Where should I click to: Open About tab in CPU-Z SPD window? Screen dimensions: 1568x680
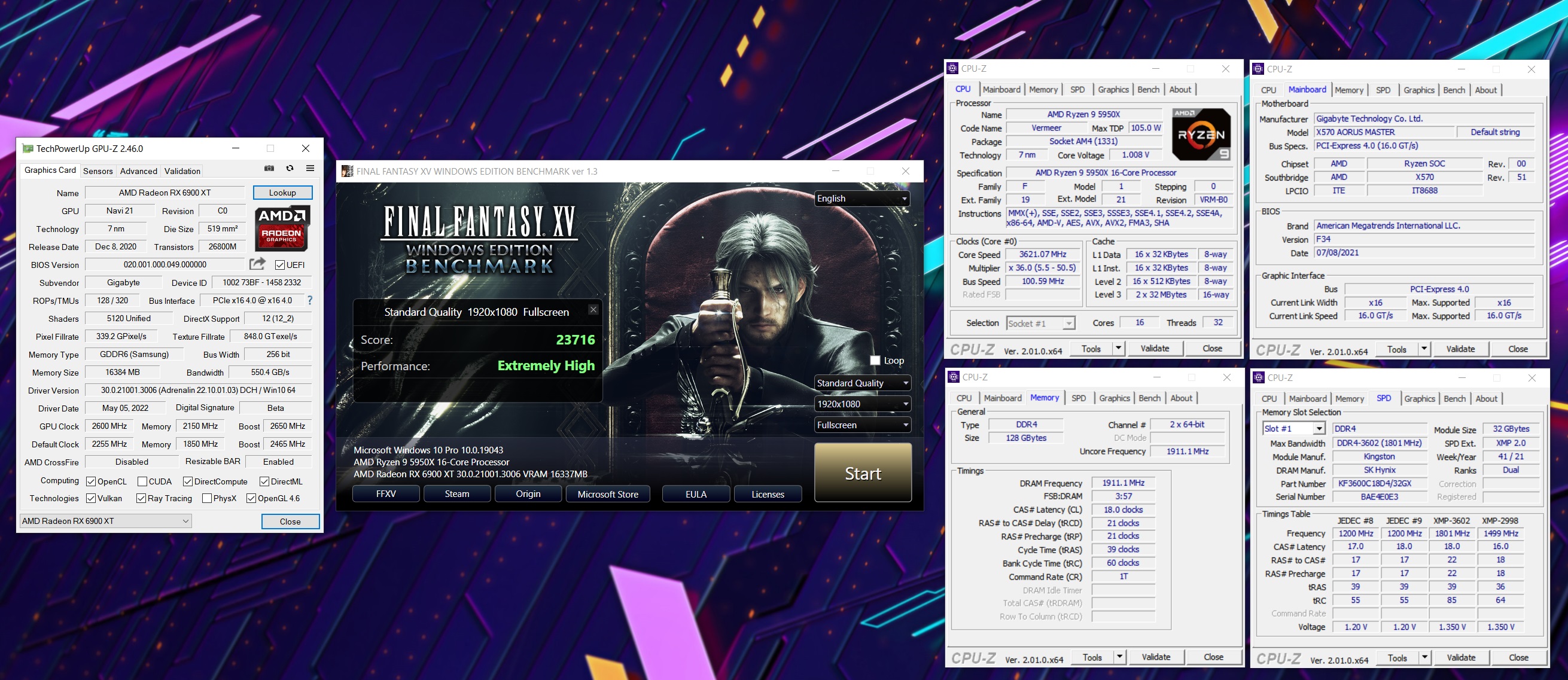[1486, 399]
